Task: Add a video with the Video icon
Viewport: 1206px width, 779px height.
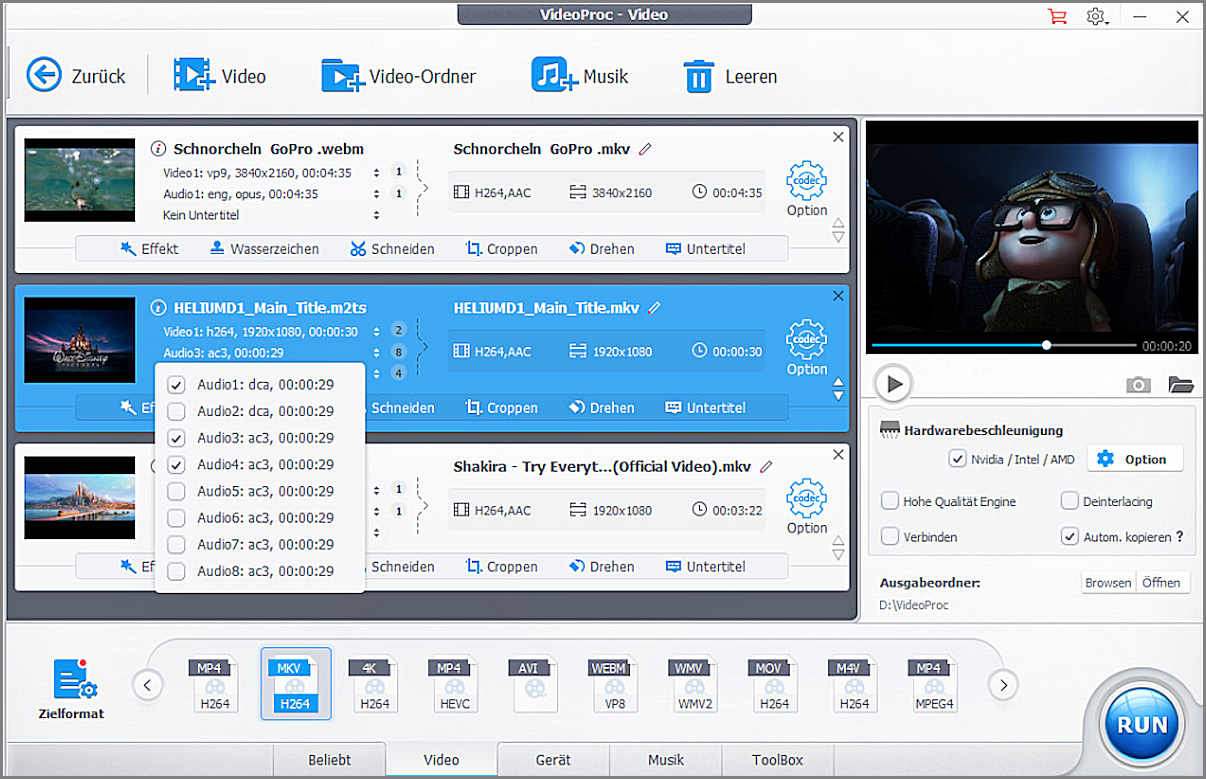Action: coord(193,75)
